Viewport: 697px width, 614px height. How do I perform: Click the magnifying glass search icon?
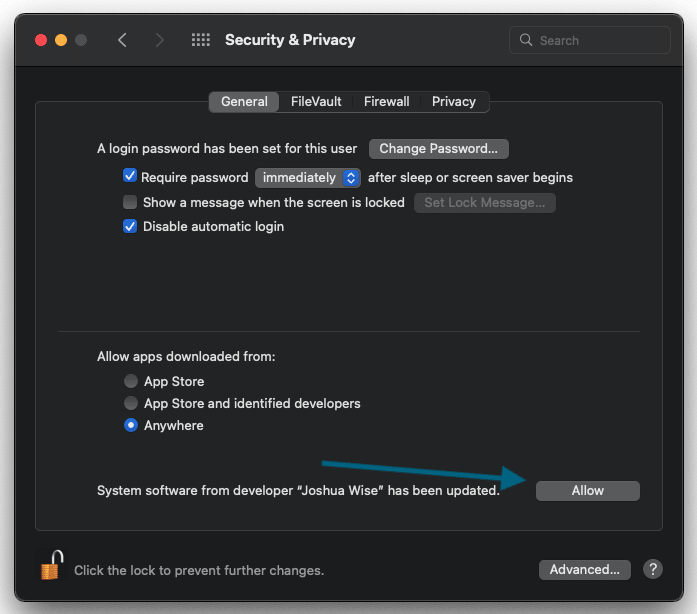(x=526, y=40)
